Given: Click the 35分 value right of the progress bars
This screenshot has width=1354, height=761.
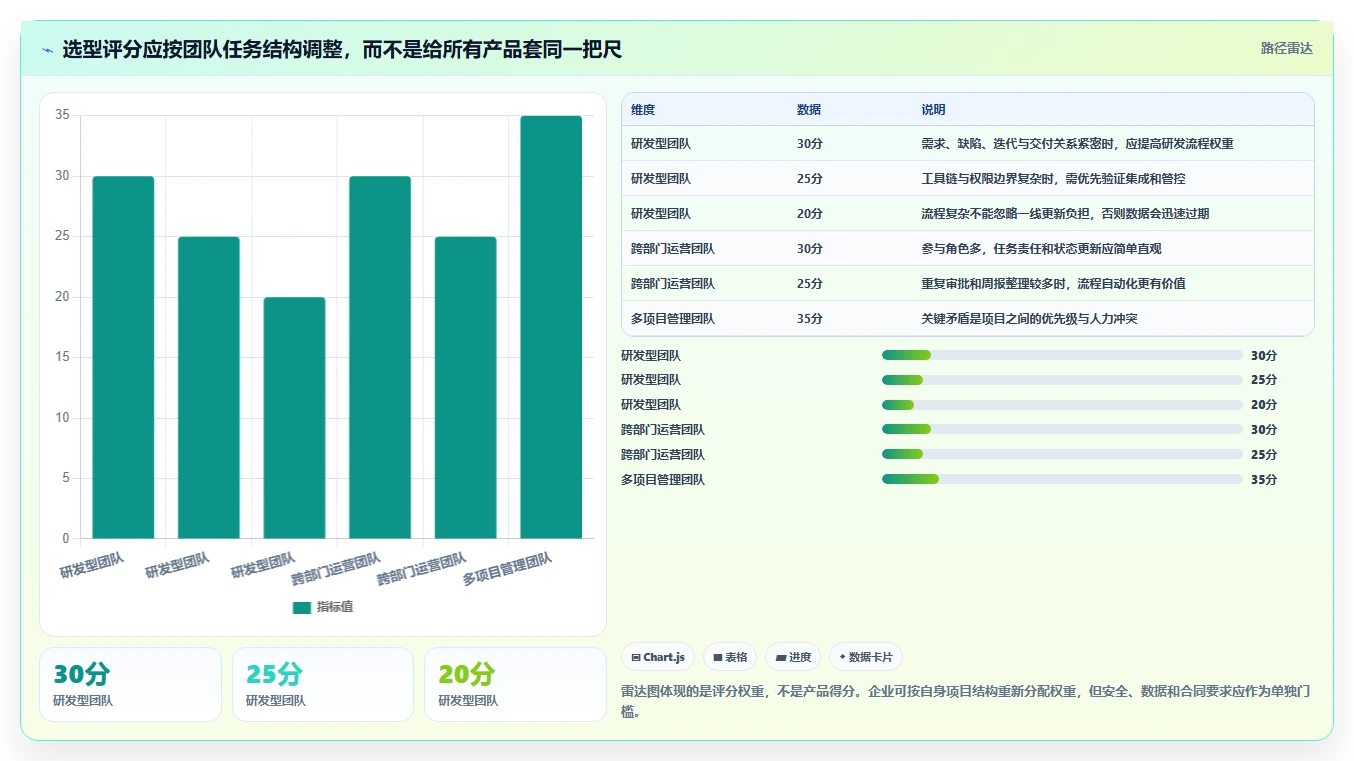Looking at the screenshot, I should tap(1264, 480).
